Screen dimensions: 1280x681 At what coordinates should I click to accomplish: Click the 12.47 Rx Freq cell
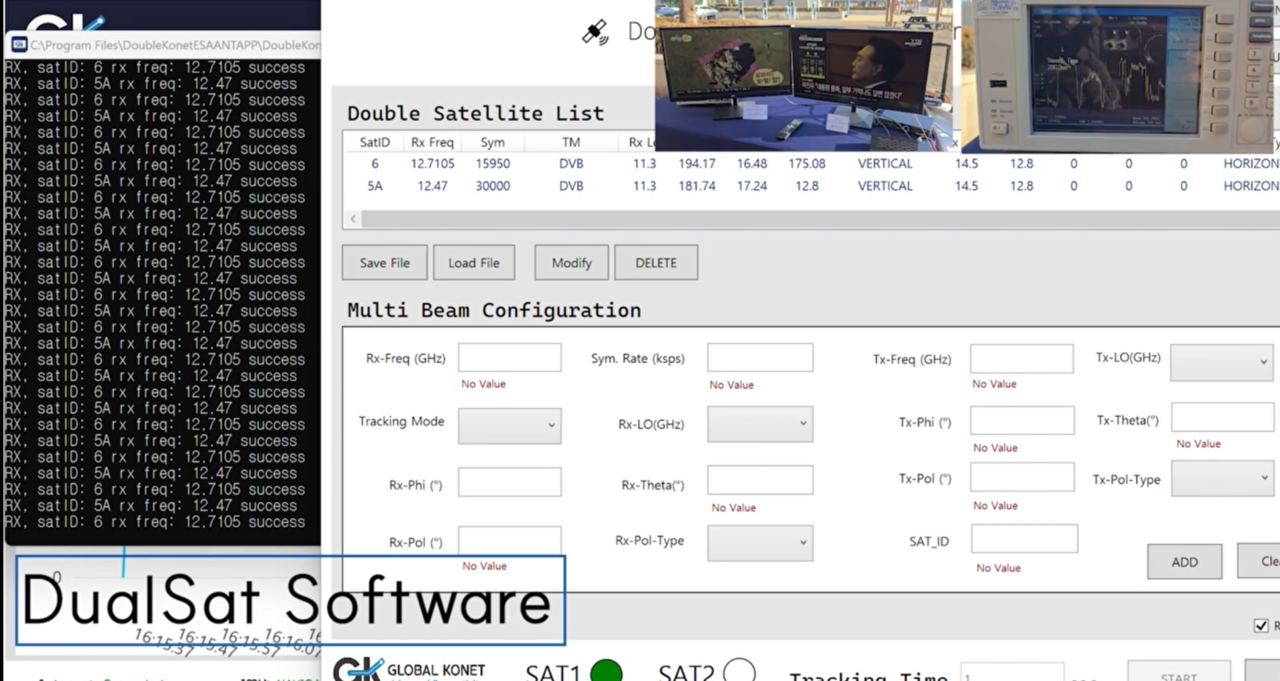(433, 186)
